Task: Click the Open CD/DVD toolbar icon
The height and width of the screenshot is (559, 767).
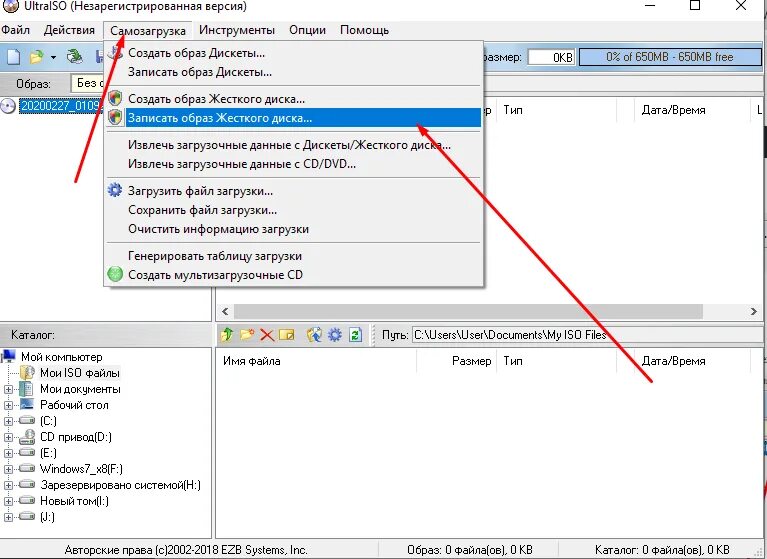Action: (x=75, y=57)
